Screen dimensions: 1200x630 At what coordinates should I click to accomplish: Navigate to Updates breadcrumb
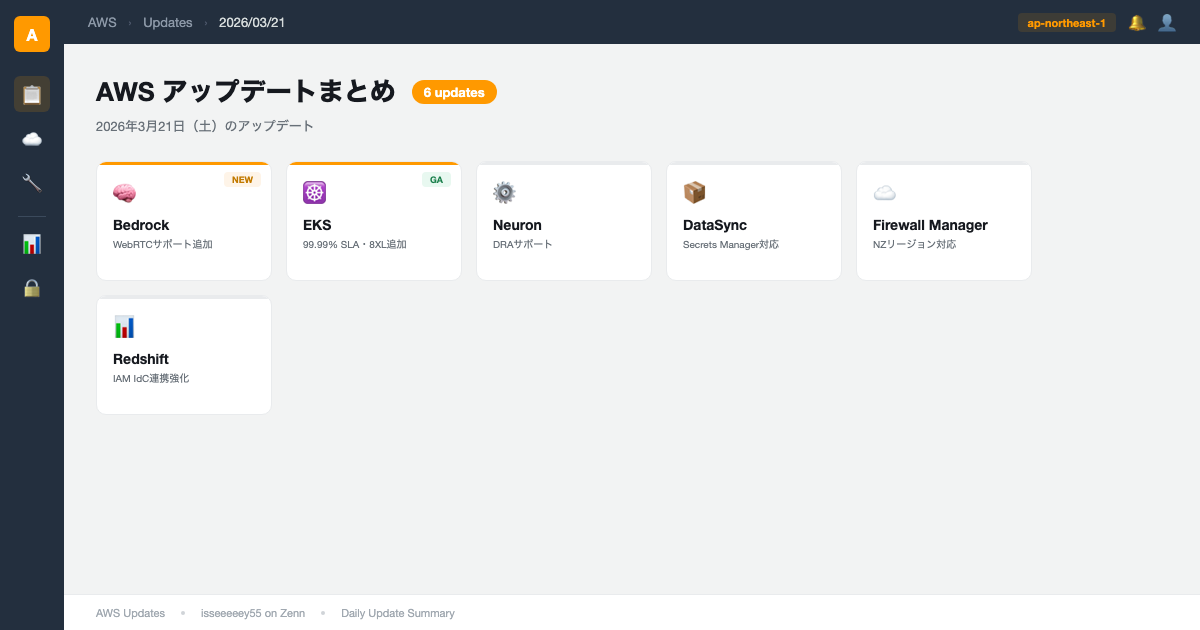click(x=167, y=22)
